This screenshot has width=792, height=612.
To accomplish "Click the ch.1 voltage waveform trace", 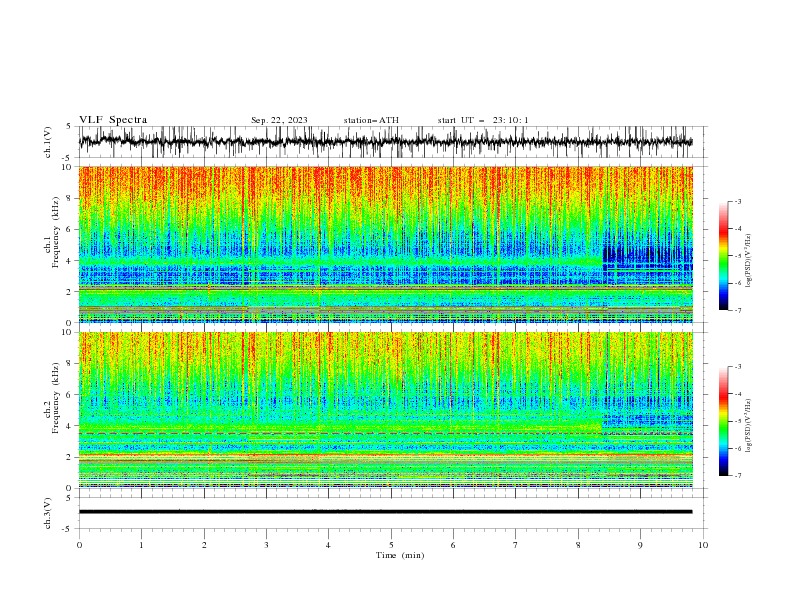I will point(385,141).
